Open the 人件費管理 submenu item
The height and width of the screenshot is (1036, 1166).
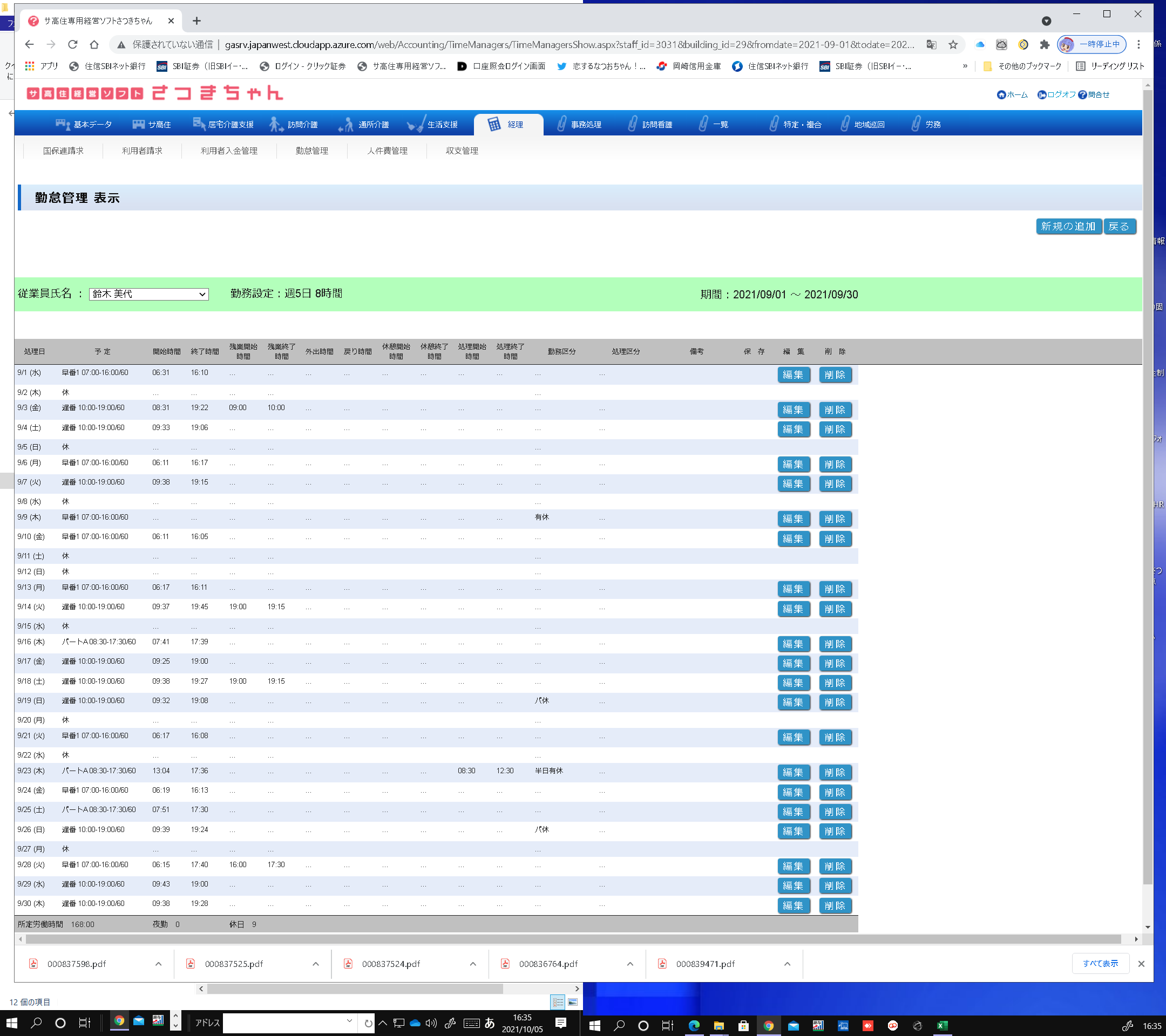[x=388, y=151]
